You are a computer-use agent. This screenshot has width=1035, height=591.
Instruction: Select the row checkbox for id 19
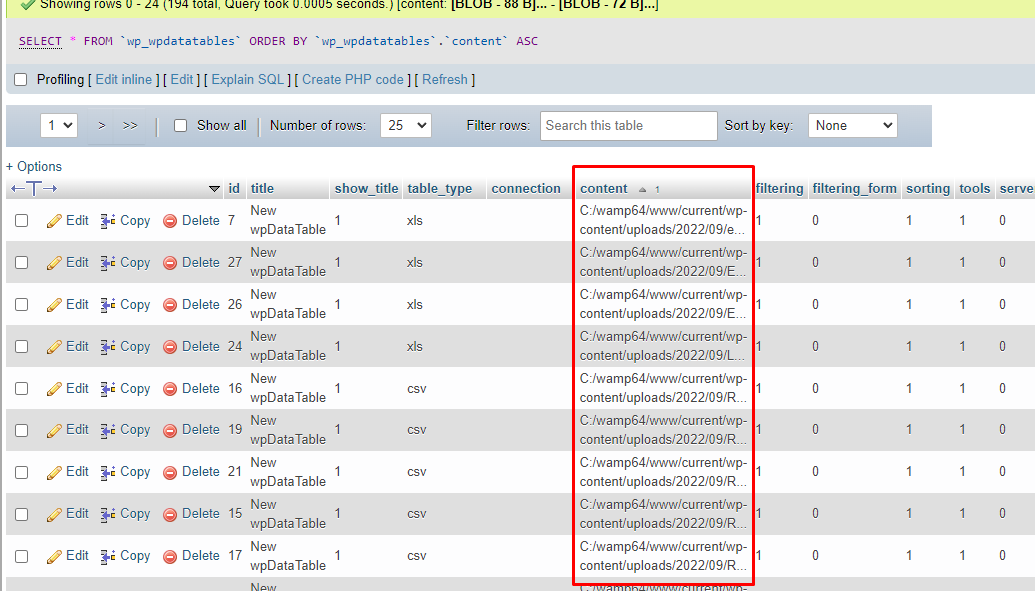pyautogui.click(x=22, y=430)
